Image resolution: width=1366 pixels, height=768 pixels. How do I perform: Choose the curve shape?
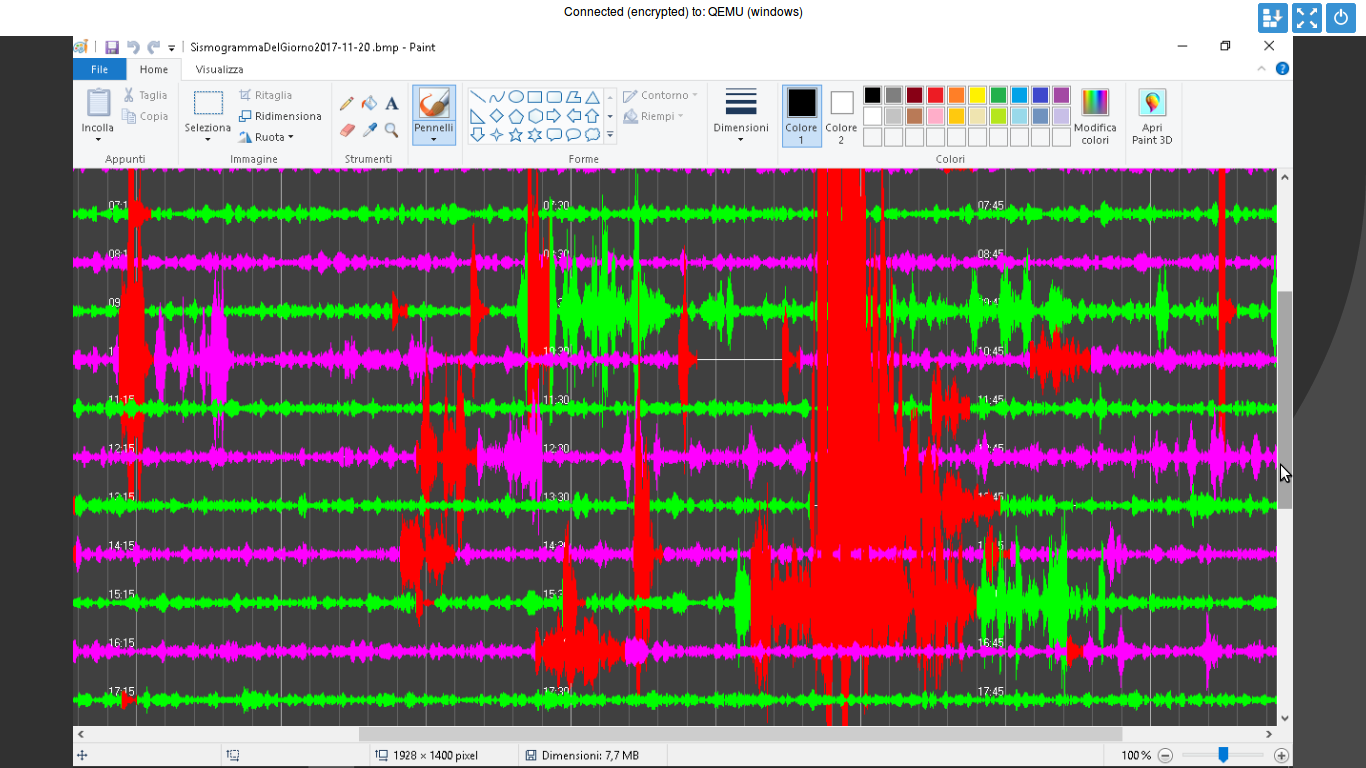pos(497,97)
